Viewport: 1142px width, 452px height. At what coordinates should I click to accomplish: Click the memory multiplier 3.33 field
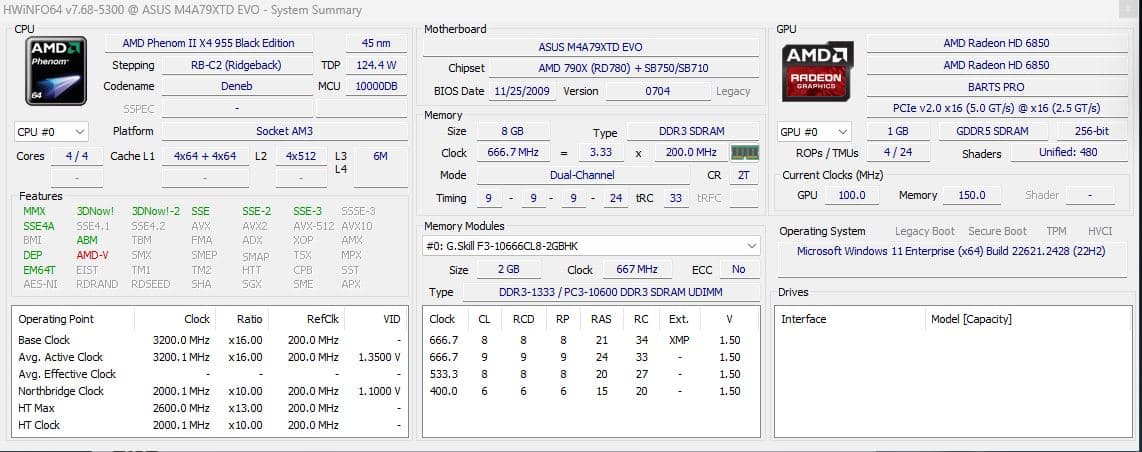[601, 153]
